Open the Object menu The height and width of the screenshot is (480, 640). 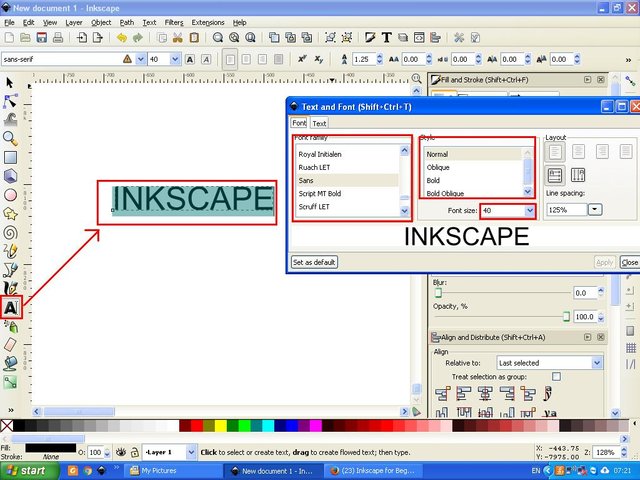click(101, 22)
